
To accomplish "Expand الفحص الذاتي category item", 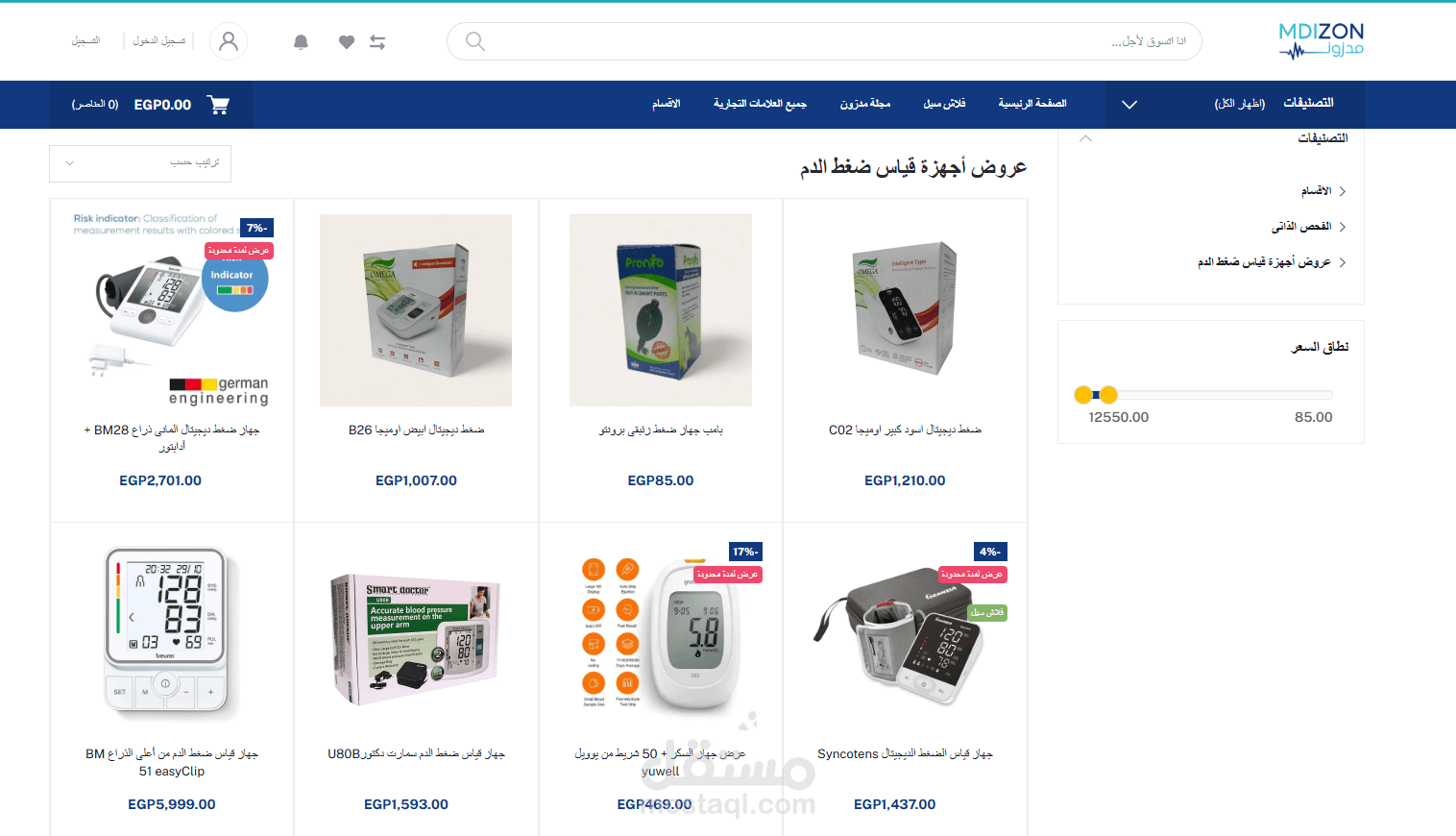I will [x=1308, y=227].
